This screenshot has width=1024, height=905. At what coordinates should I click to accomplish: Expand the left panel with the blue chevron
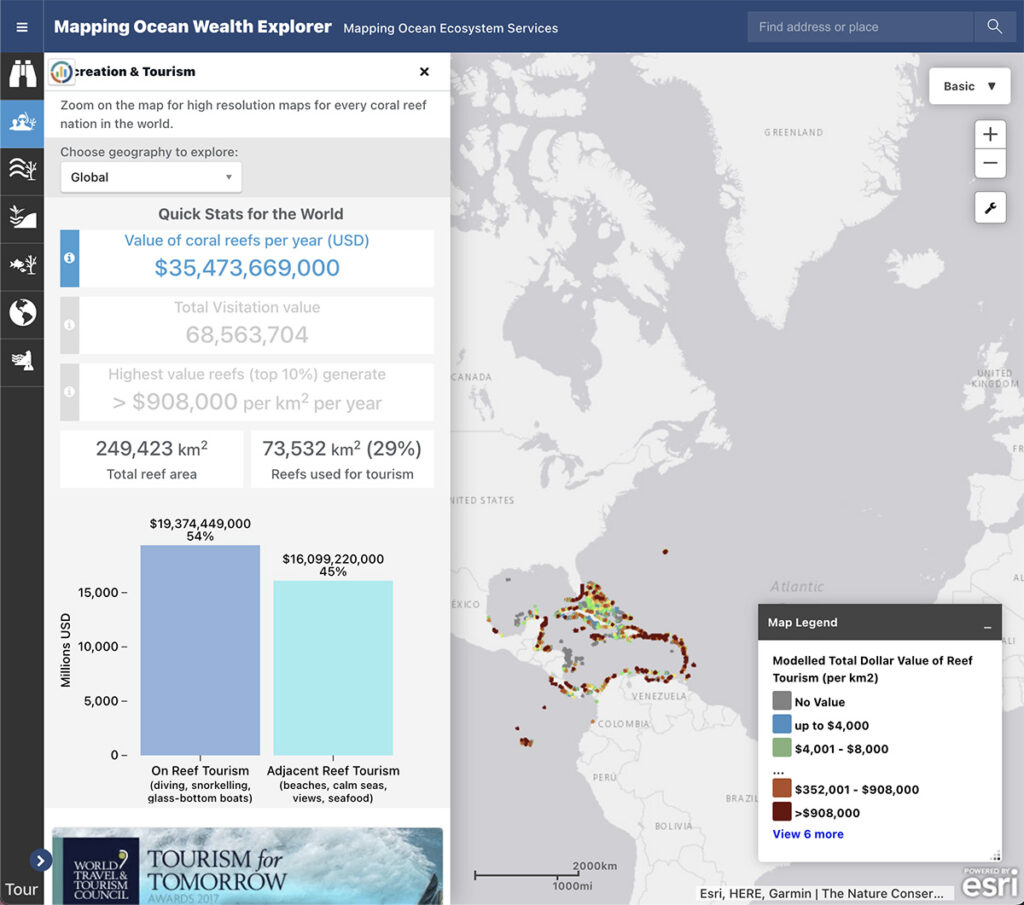[41, 860]
